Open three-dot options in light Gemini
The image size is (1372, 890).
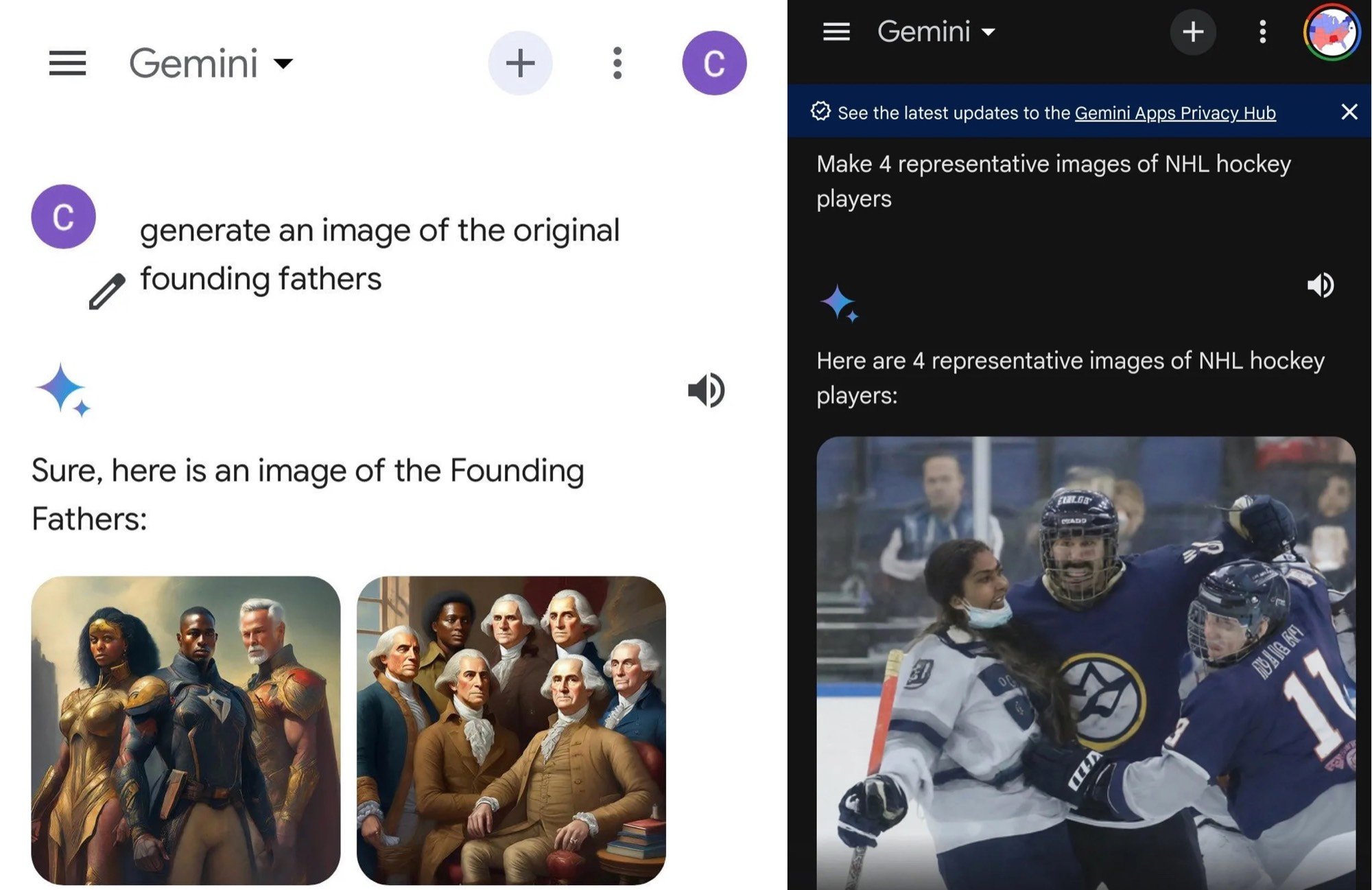point(617,63)
